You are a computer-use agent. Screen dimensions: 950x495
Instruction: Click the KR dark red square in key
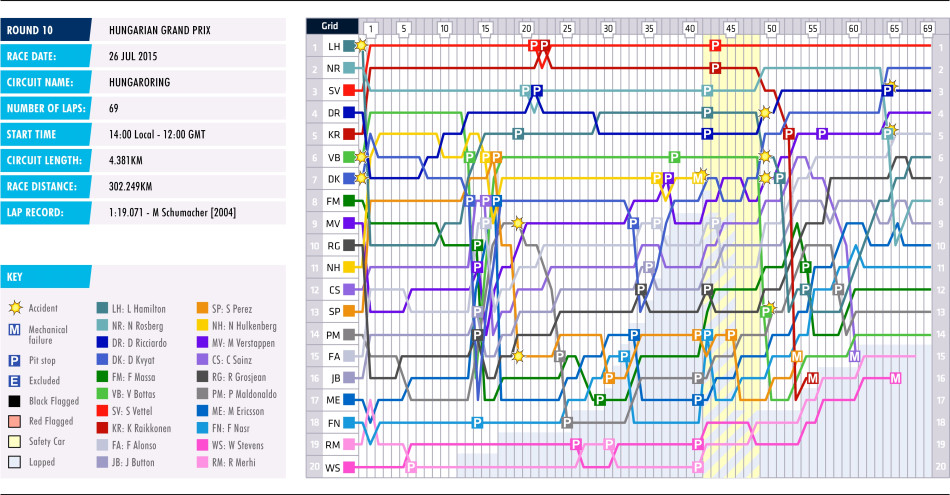[x=102, y=428]
